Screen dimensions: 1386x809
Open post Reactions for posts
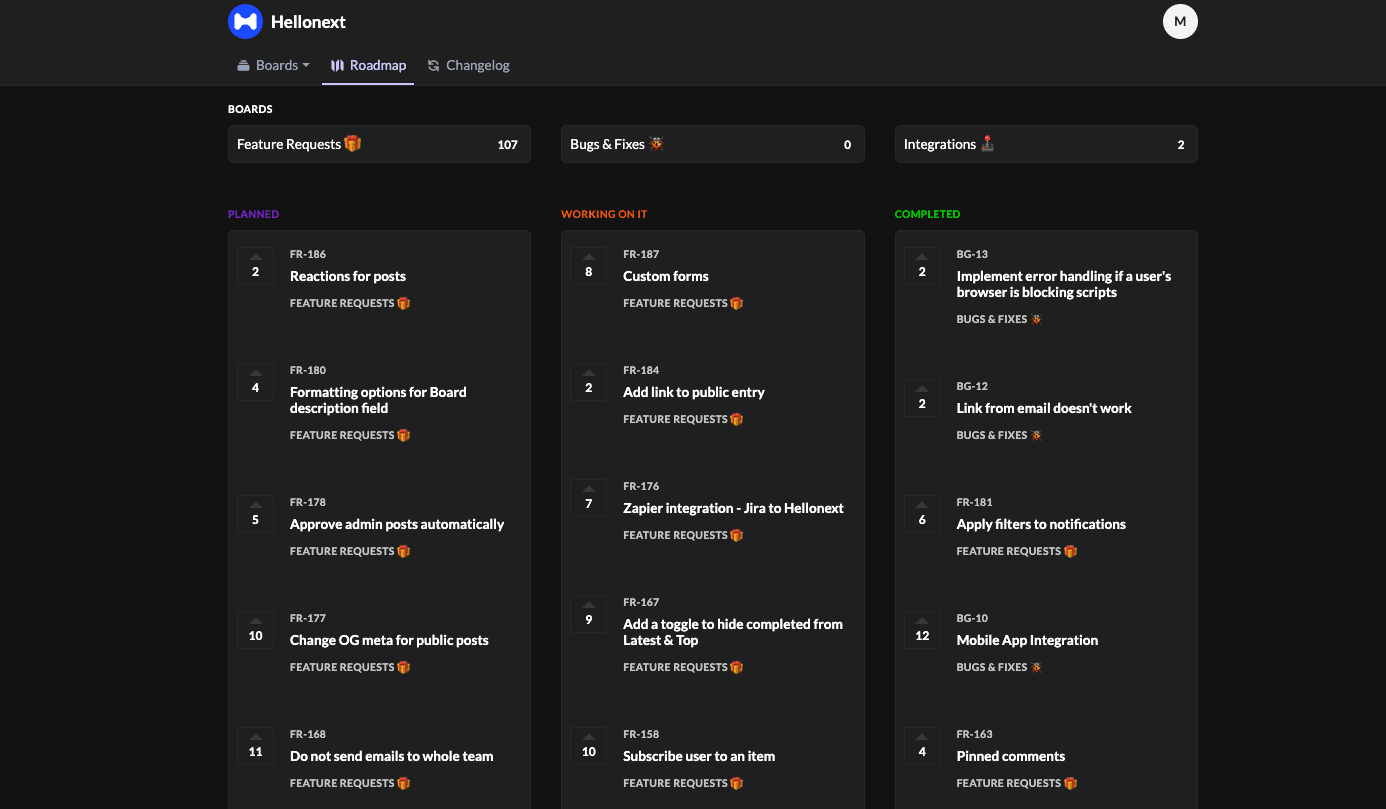[348, 276]
